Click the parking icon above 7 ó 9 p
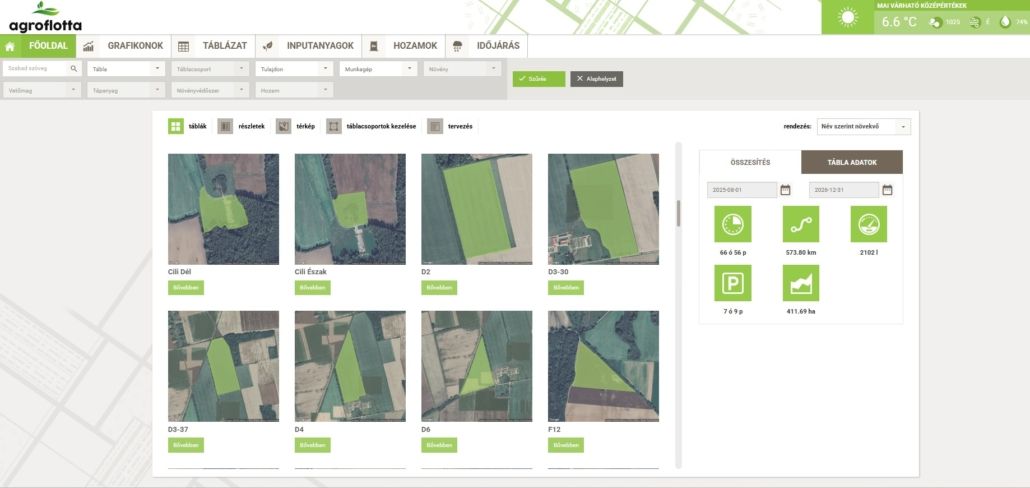1030x488 pixels. (732, 284)
